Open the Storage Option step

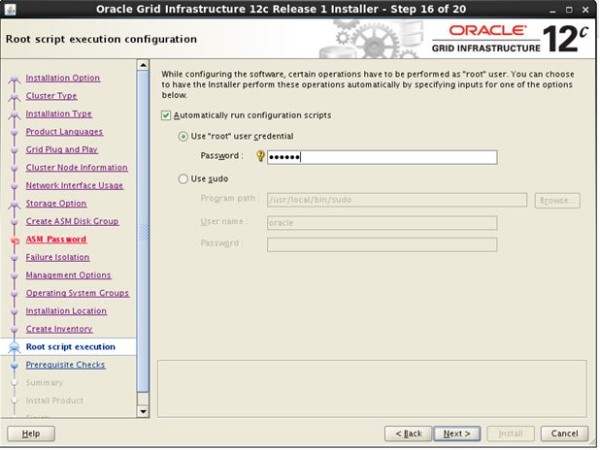point(56,204)
